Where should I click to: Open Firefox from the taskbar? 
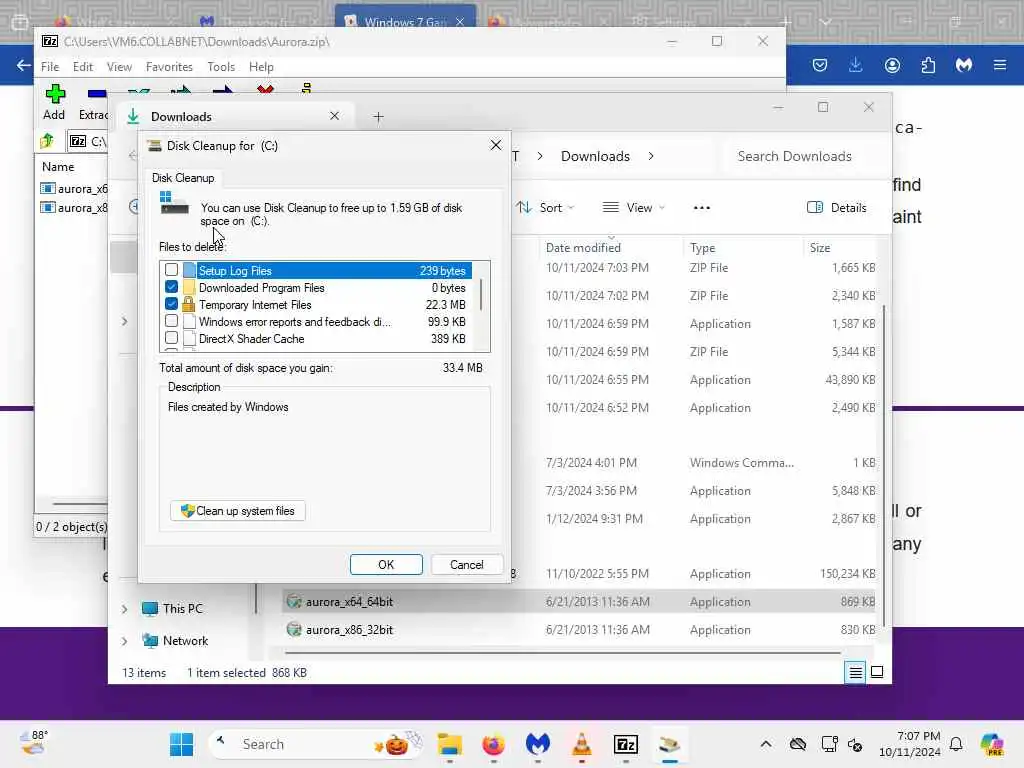[x=493, y=744]
